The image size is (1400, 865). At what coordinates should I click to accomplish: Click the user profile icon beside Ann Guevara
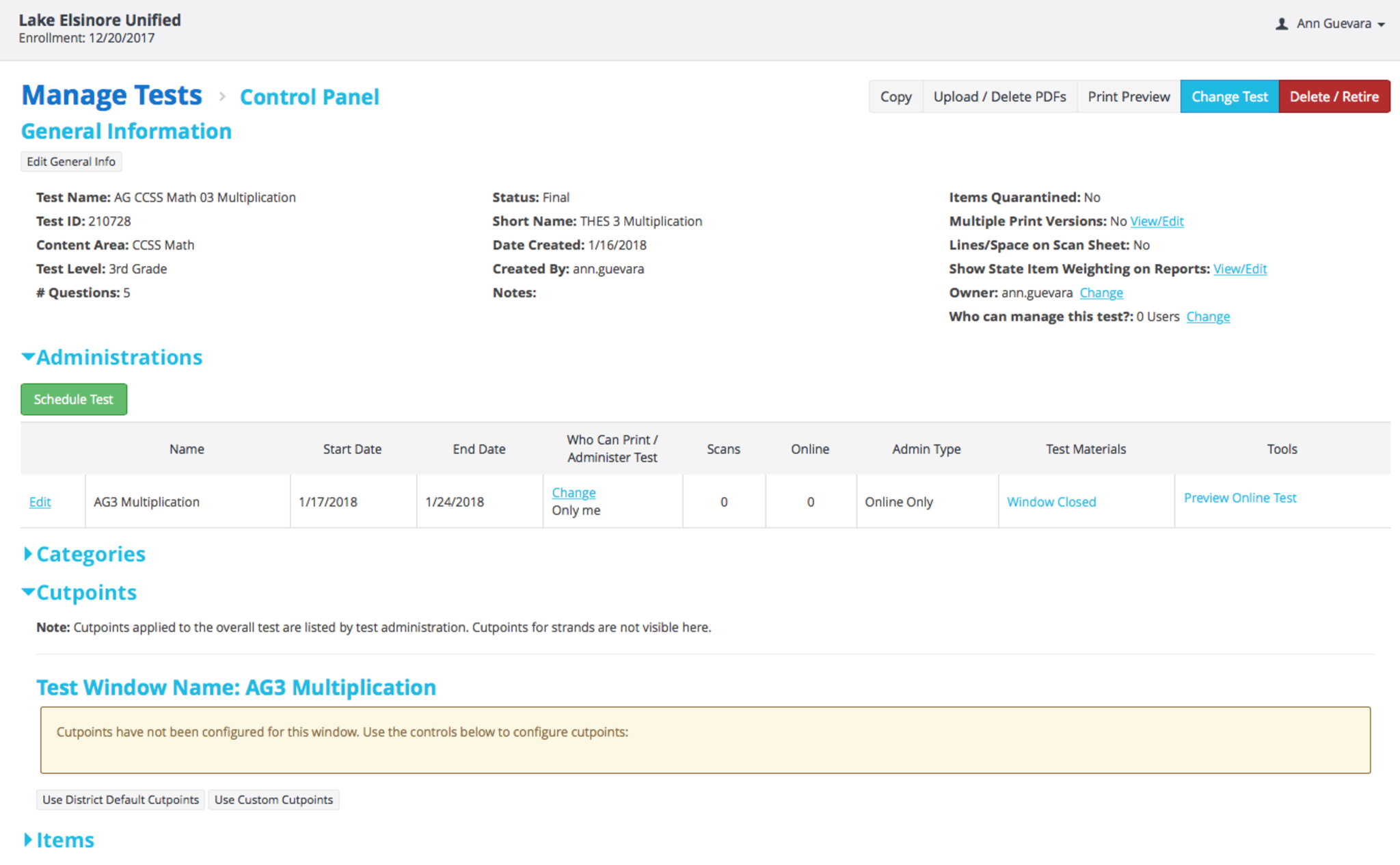tap(1282, 24)
